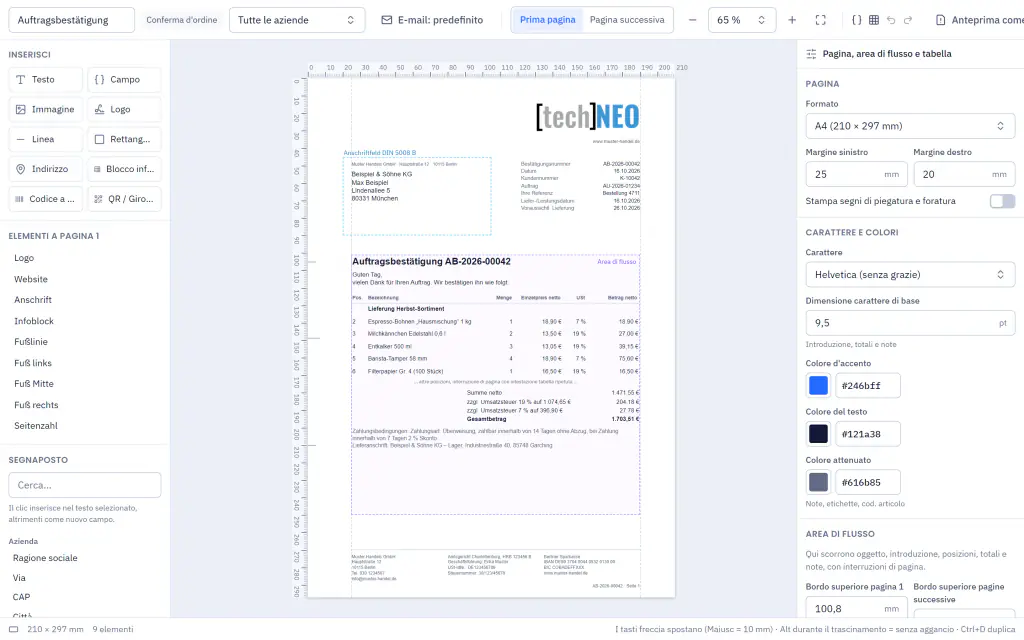Screen dimensions: 1024x640
Task: Select Fußlinie in page elements list
Action: (31, 342)
